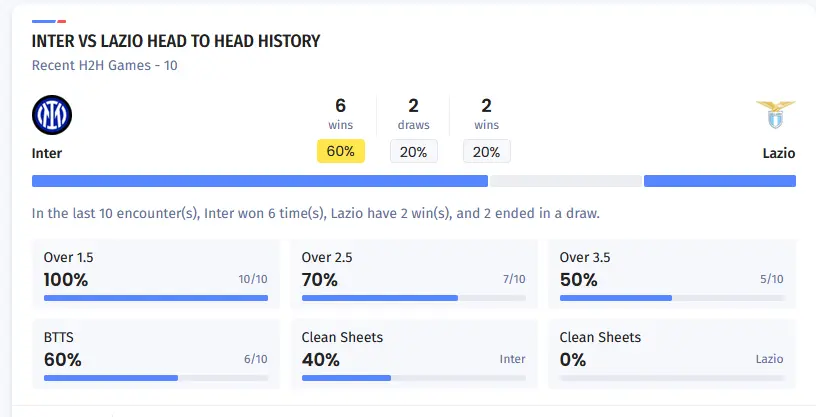Click the Lazio eagle crest icon
816x417 pixels.
click(x=775, y=115)
